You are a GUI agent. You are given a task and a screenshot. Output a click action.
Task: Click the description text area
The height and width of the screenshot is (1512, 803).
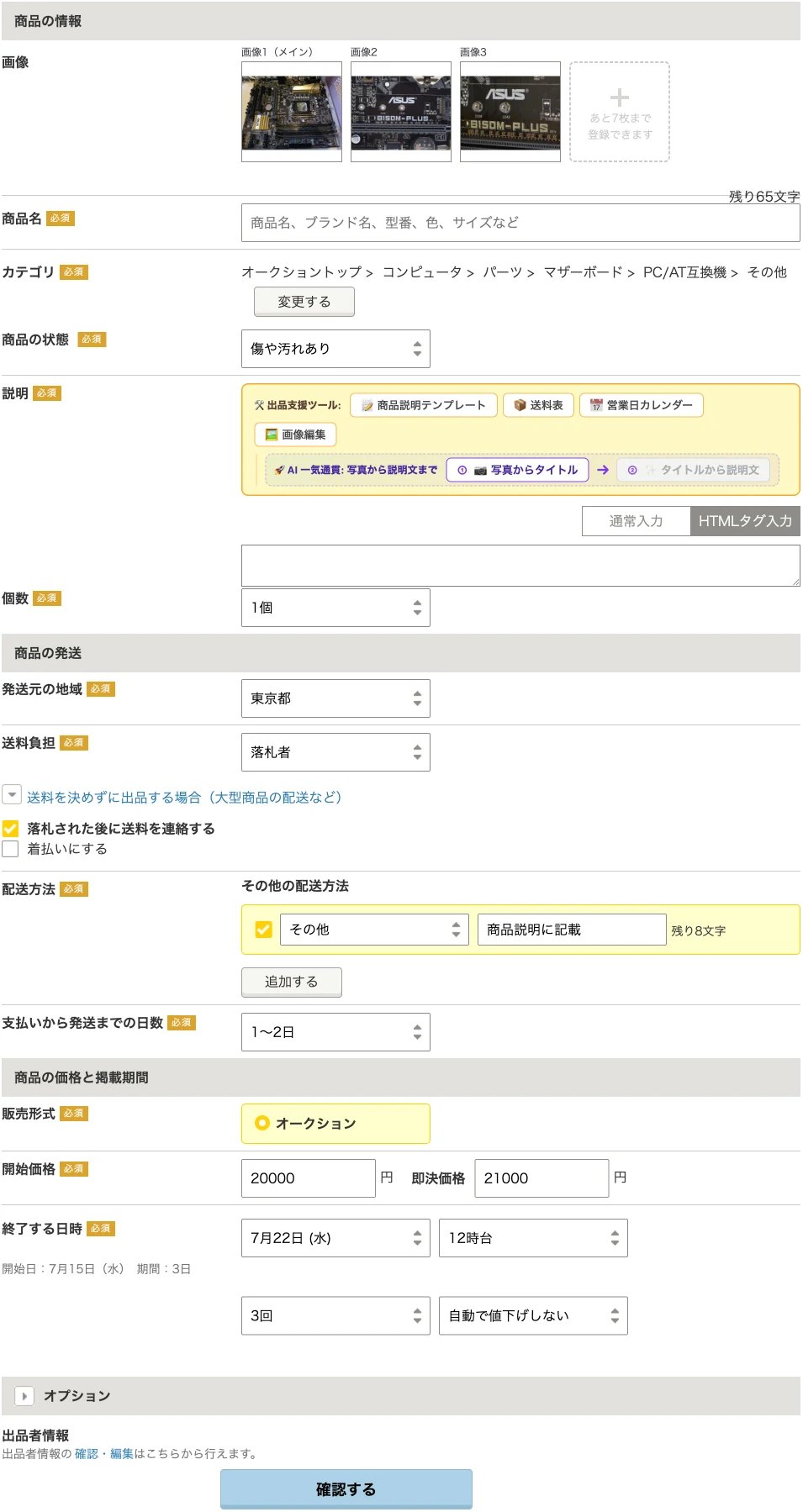click(x=520, y=566)
